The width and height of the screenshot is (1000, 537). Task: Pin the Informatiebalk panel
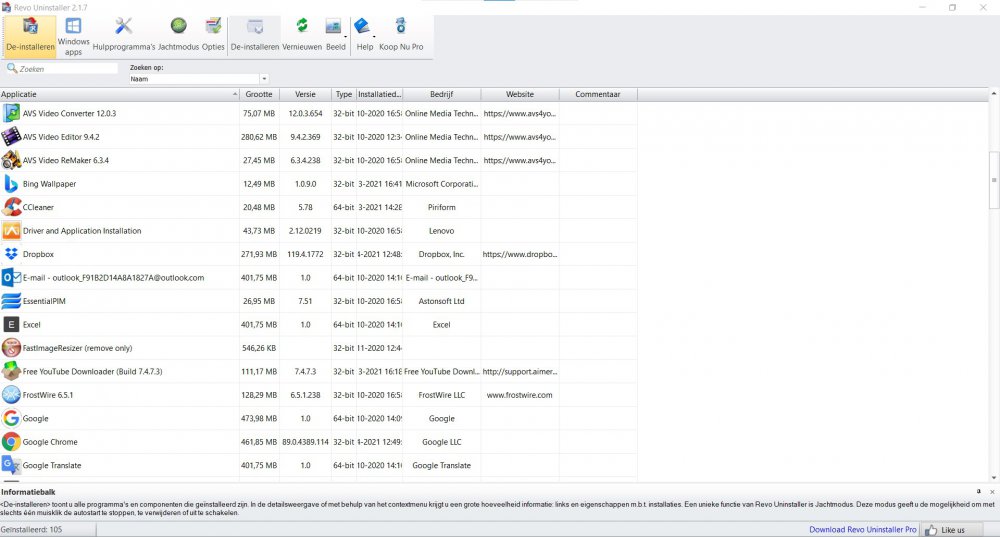979,492
